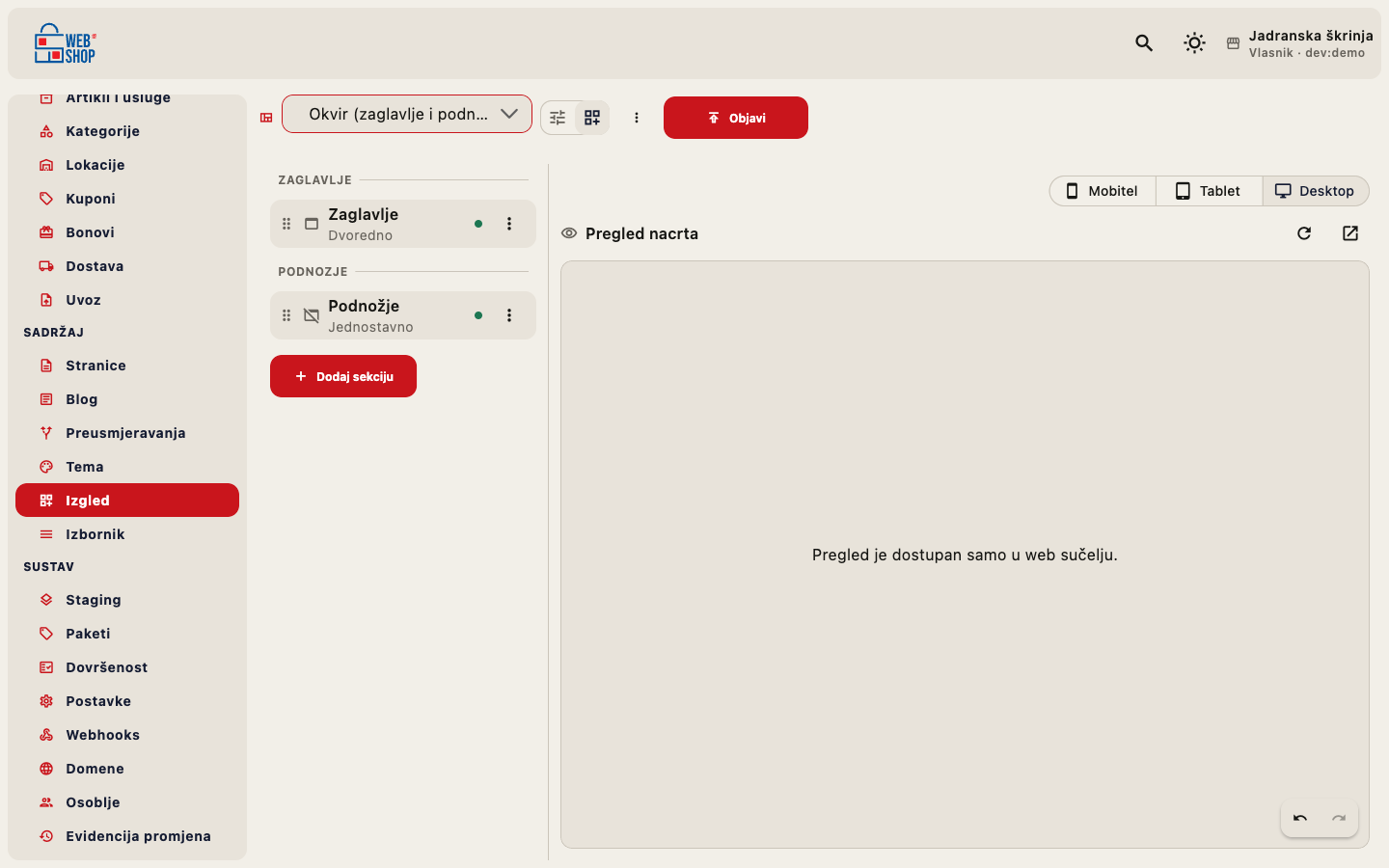Click the Domene globe icon
Image resolution: width=1389 pixels, height=868 pixels.
(46, 769)
